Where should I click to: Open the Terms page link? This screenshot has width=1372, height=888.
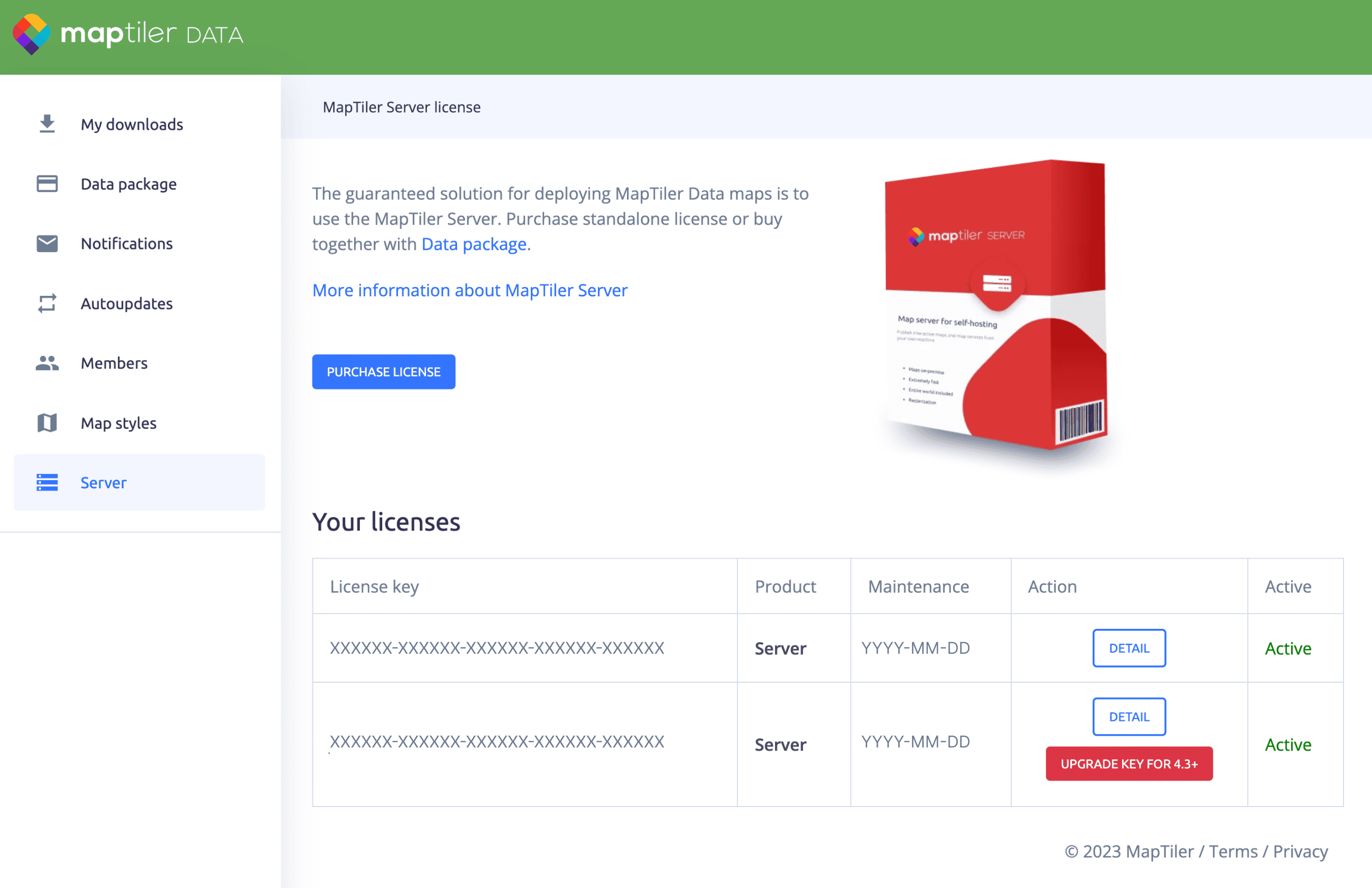(1233, 851)
